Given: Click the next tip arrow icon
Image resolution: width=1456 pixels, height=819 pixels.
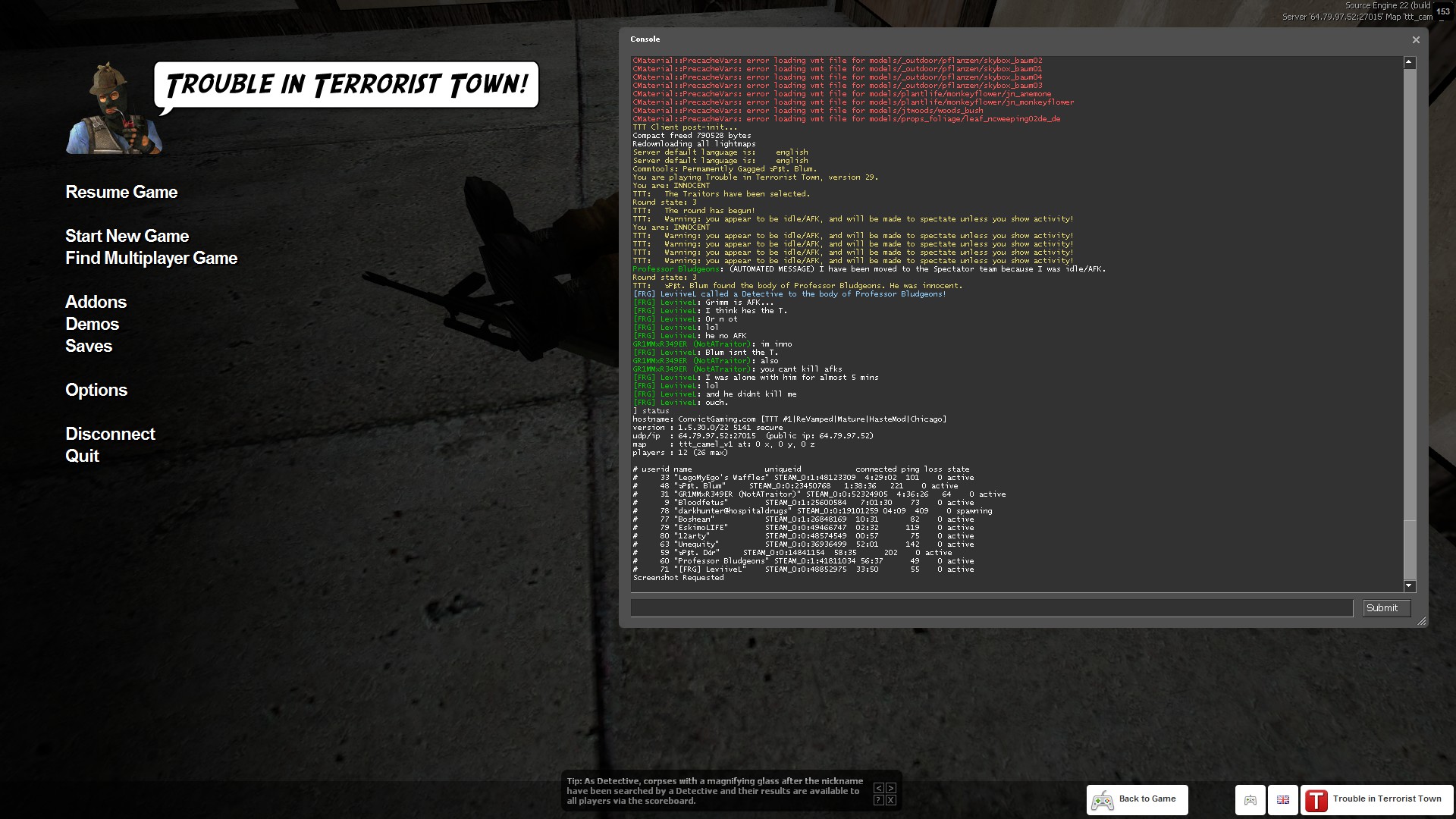Looking at the screenshot, I should click(891, 788).
